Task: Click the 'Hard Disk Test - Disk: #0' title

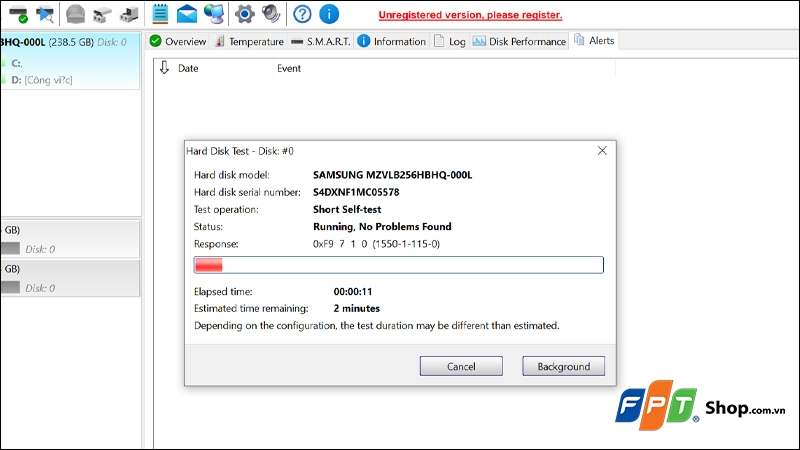Action: click(x=240, y=151)
